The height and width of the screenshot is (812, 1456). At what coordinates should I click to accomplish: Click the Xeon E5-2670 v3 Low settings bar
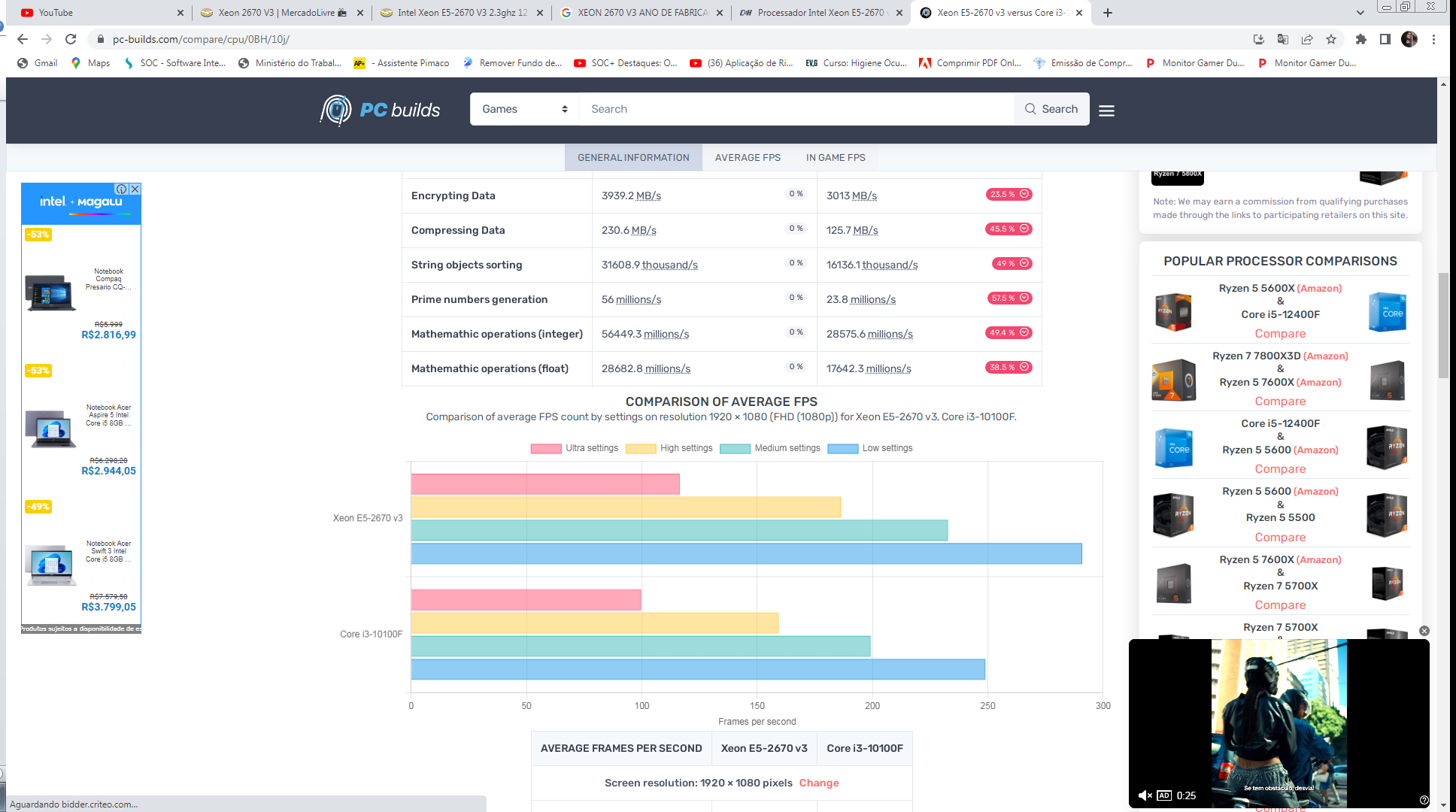(x=746, y=553)
